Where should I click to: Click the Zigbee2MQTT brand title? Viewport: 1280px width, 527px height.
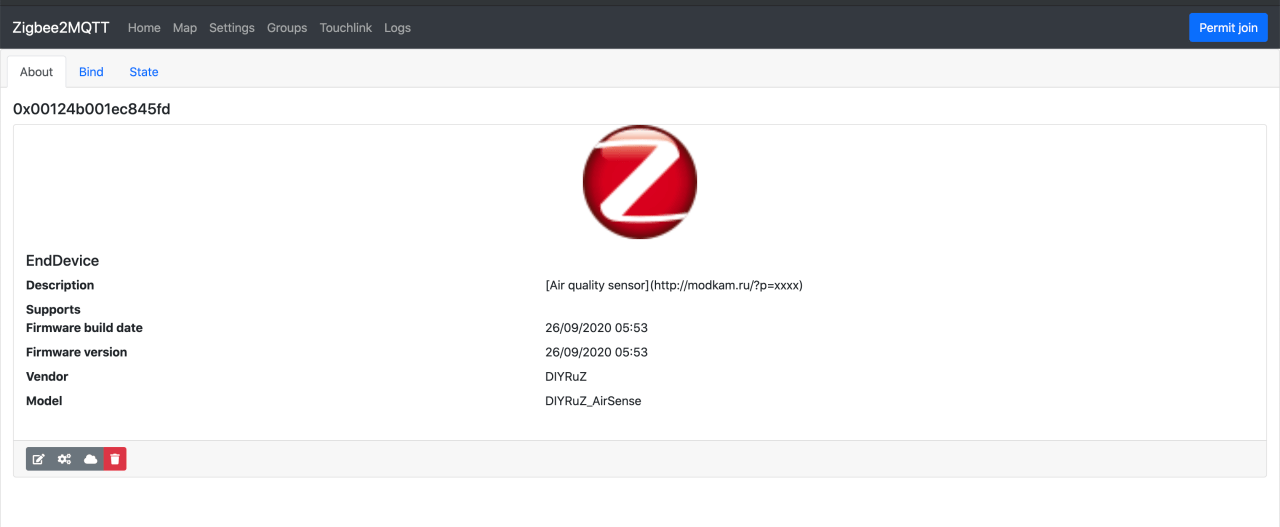[x=61, y=28]
